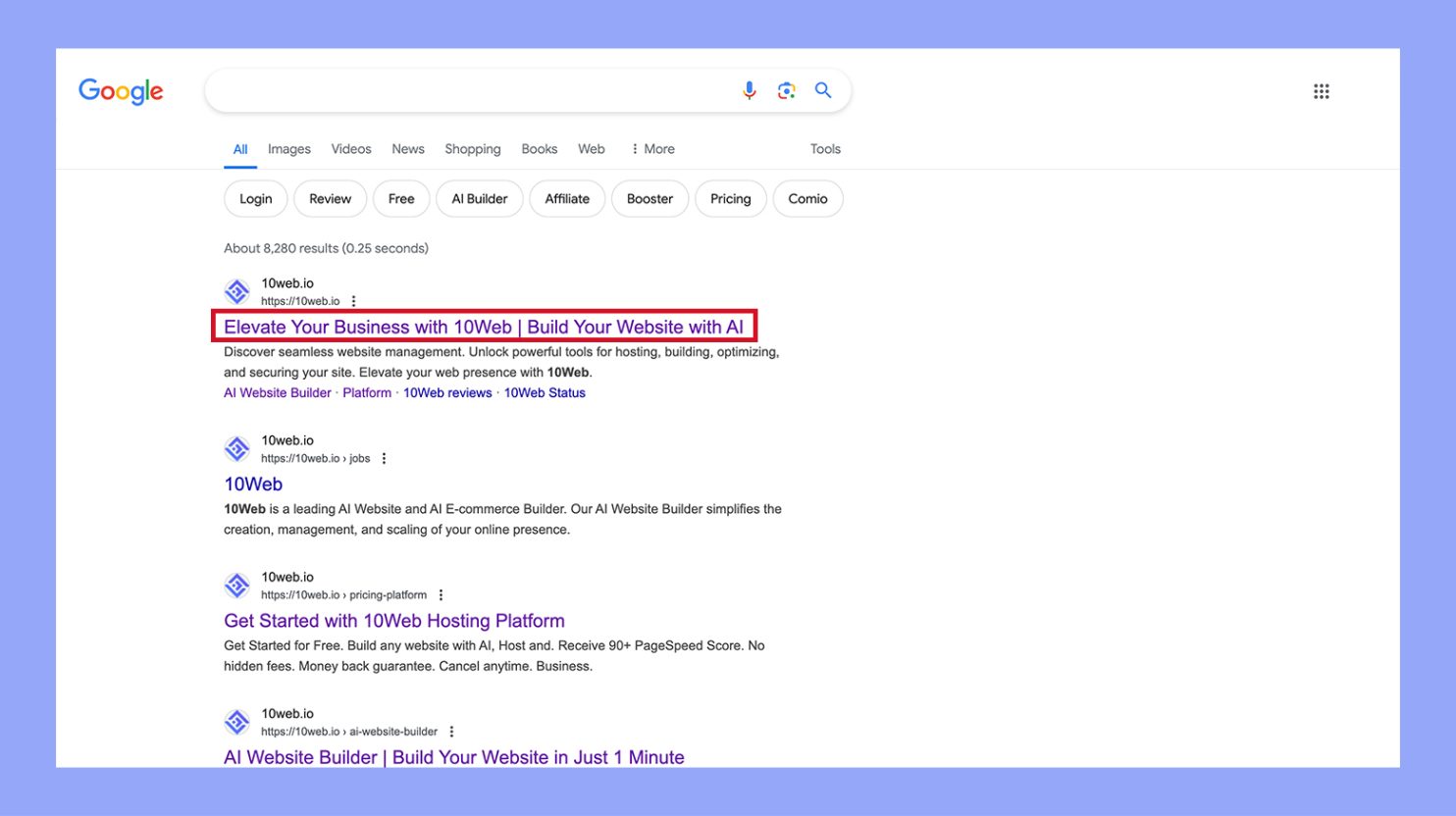Click the magnifying glass search icon
The image size is (1456, 816).
(x=823, y=89)
